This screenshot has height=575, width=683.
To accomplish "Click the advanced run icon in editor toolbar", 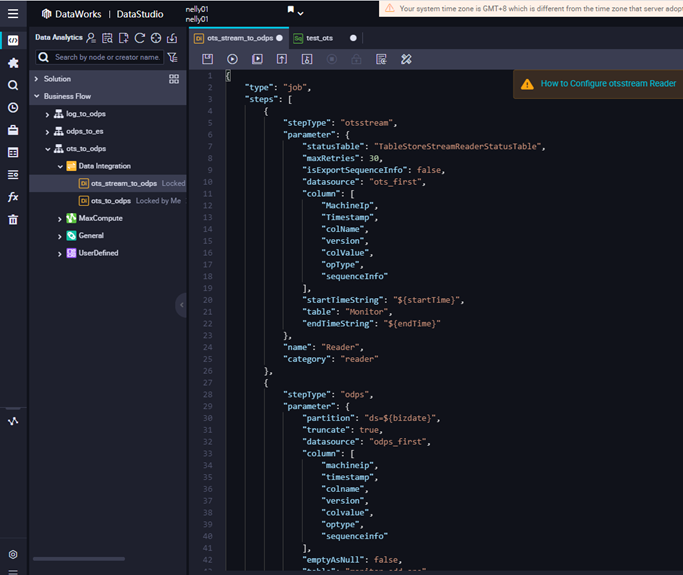I will tap(257, 59).
